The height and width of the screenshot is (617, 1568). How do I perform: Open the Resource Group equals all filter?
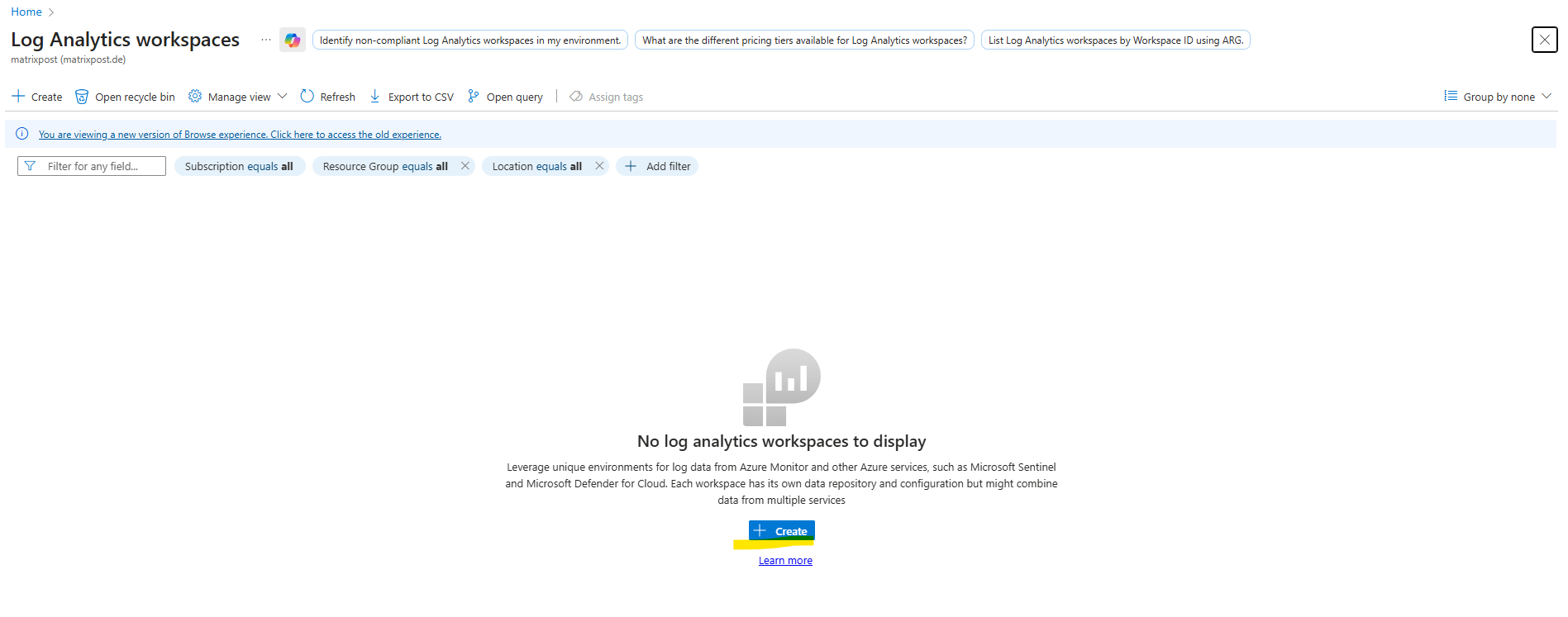[x=385, y=166]
